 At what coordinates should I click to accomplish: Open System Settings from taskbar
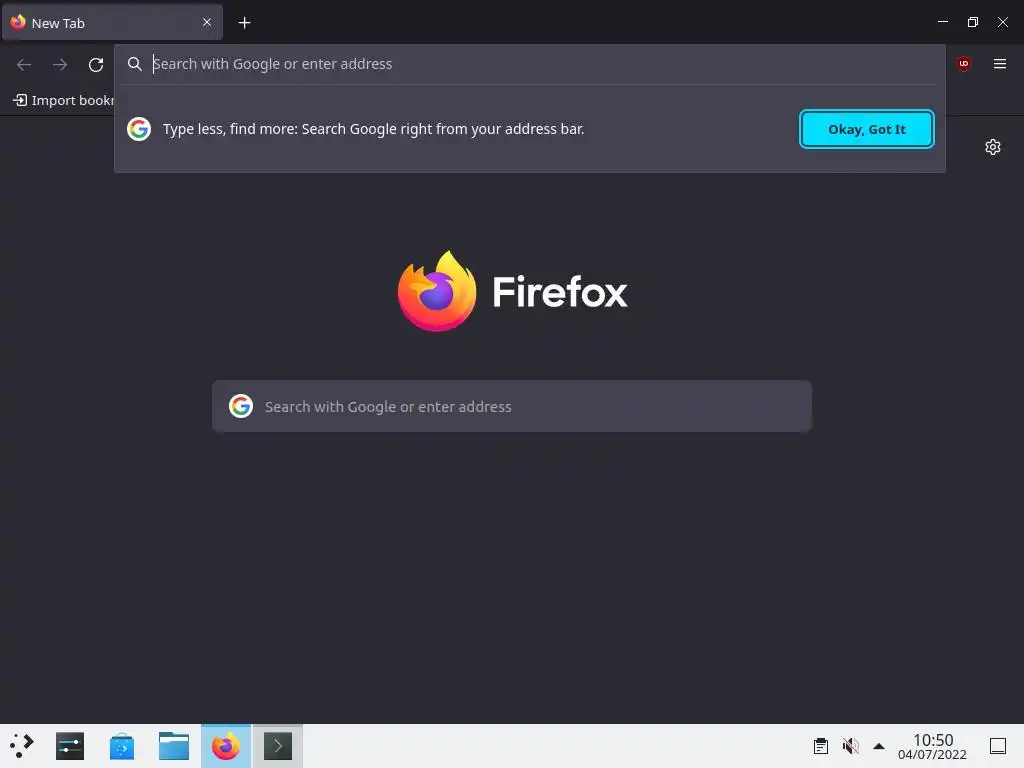coord(70,746)
